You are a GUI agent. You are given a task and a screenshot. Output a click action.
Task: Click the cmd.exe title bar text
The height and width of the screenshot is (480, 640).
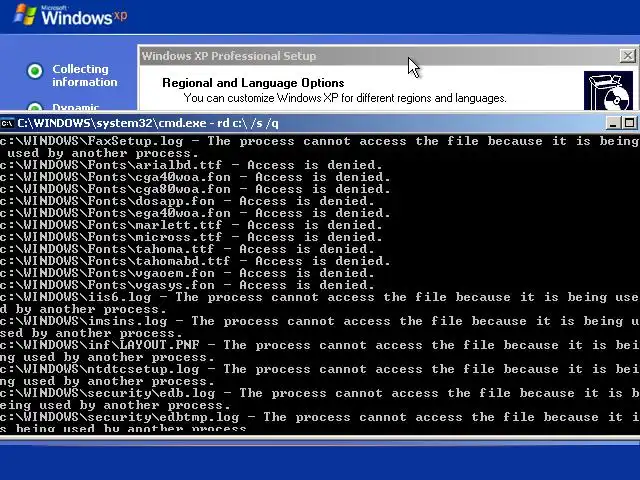coord(148,123)
